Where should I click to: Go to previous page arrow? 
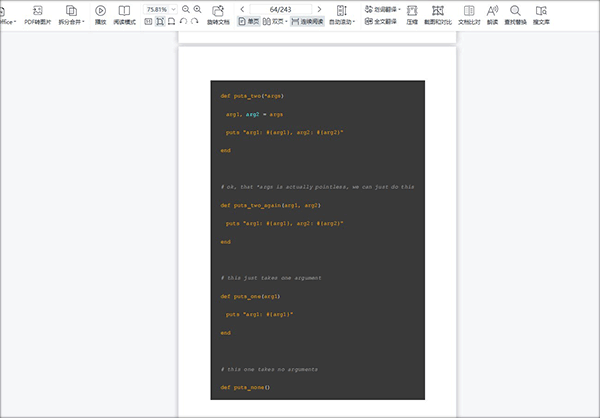(x=242, y=9)
